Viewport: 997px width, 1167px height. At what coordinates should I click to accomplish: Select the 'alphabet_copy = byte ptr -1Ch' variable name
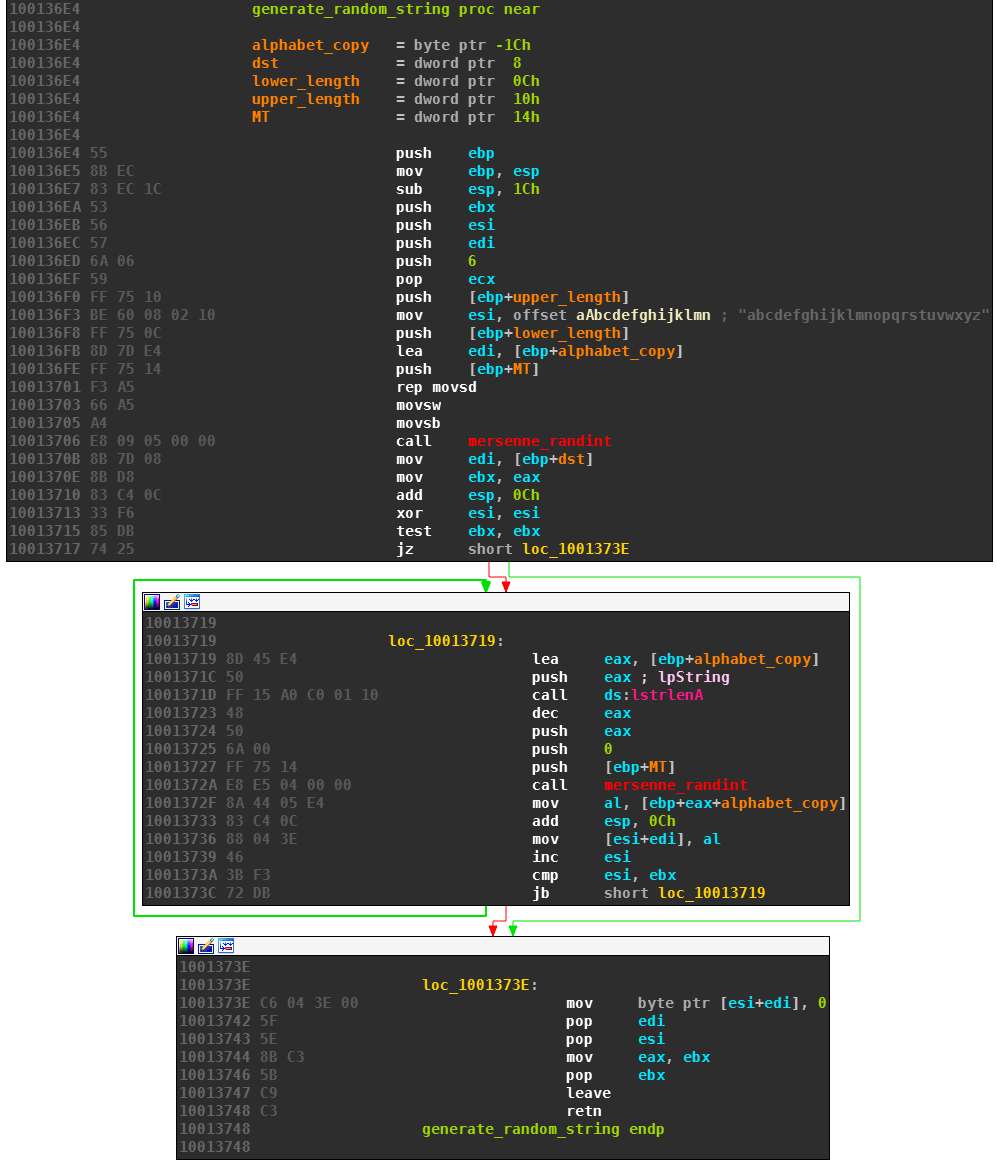coord(310,45)
